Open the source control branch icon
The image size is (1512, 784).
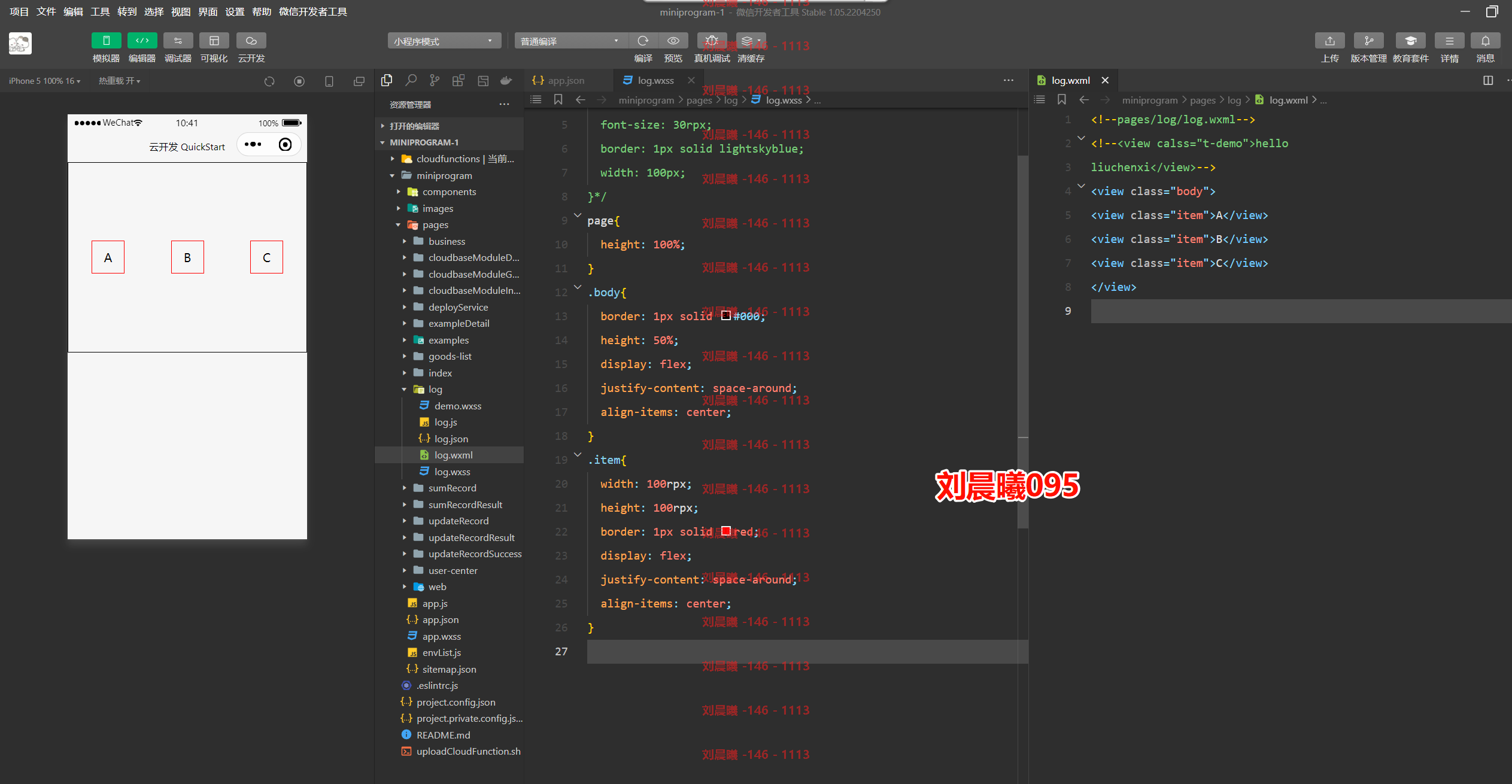coord(435,80)
